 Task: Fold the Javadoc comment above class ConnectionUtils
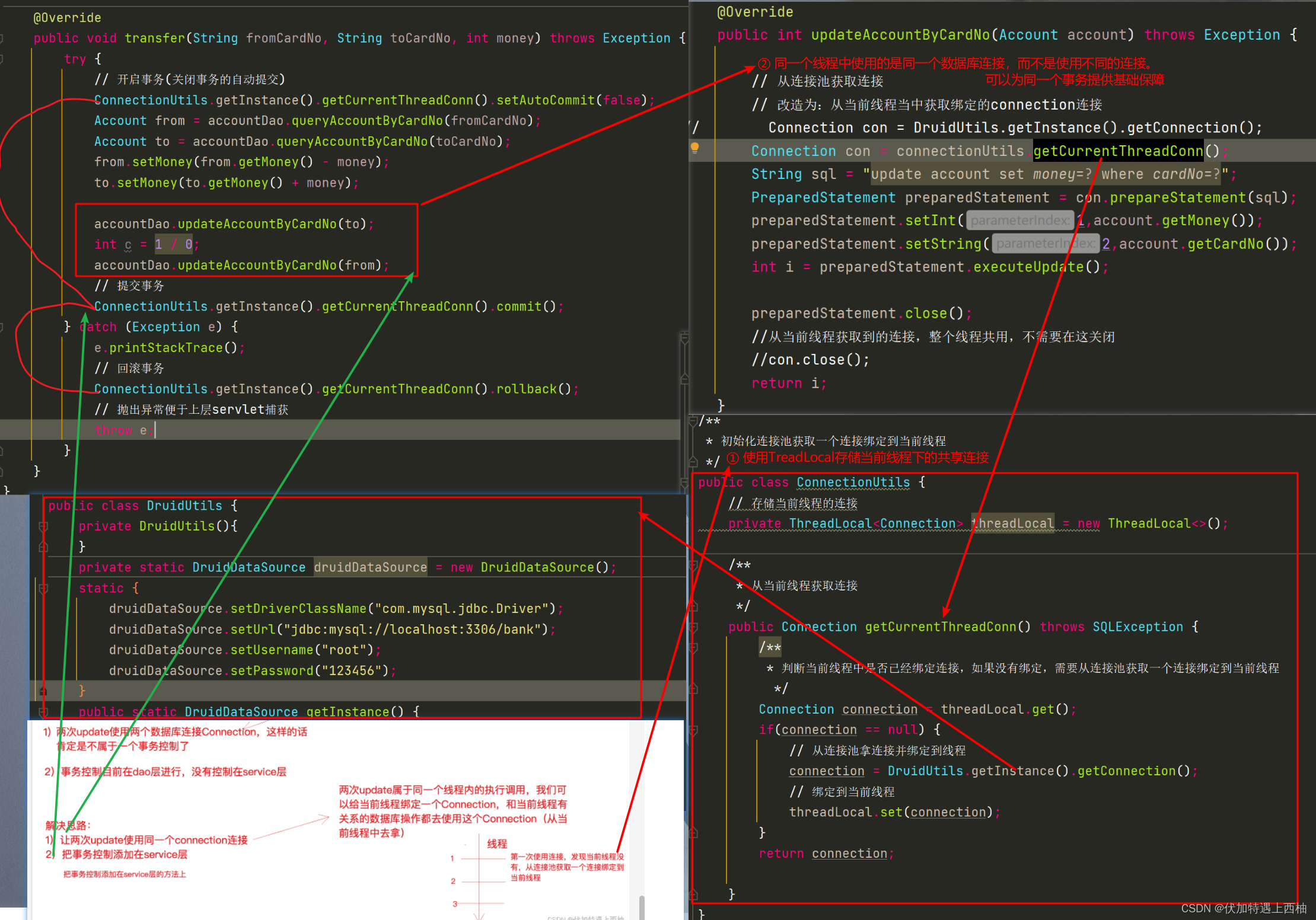[693, 421]
